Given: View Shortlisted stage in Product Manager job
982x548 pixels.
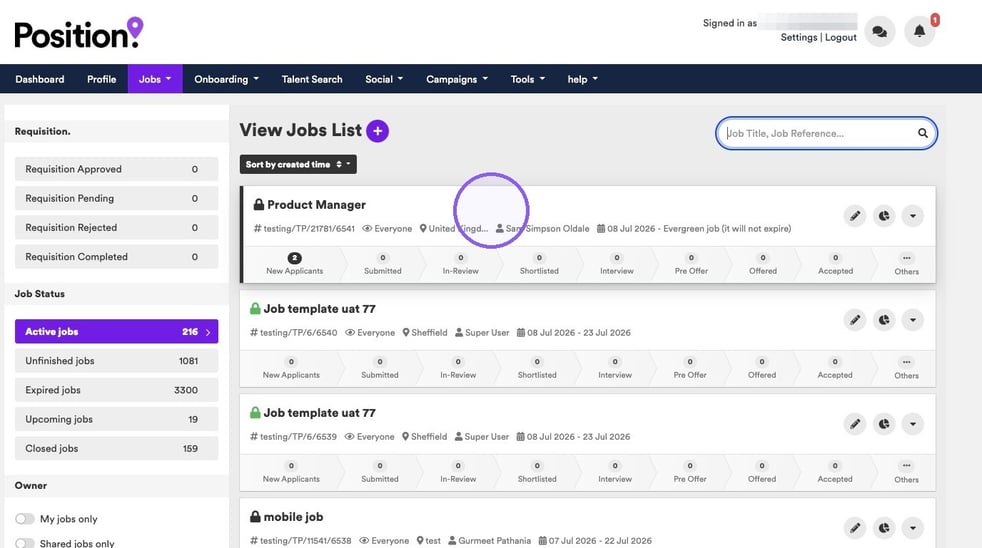Looking at the screenshot, I should click(x=539, y=264).
